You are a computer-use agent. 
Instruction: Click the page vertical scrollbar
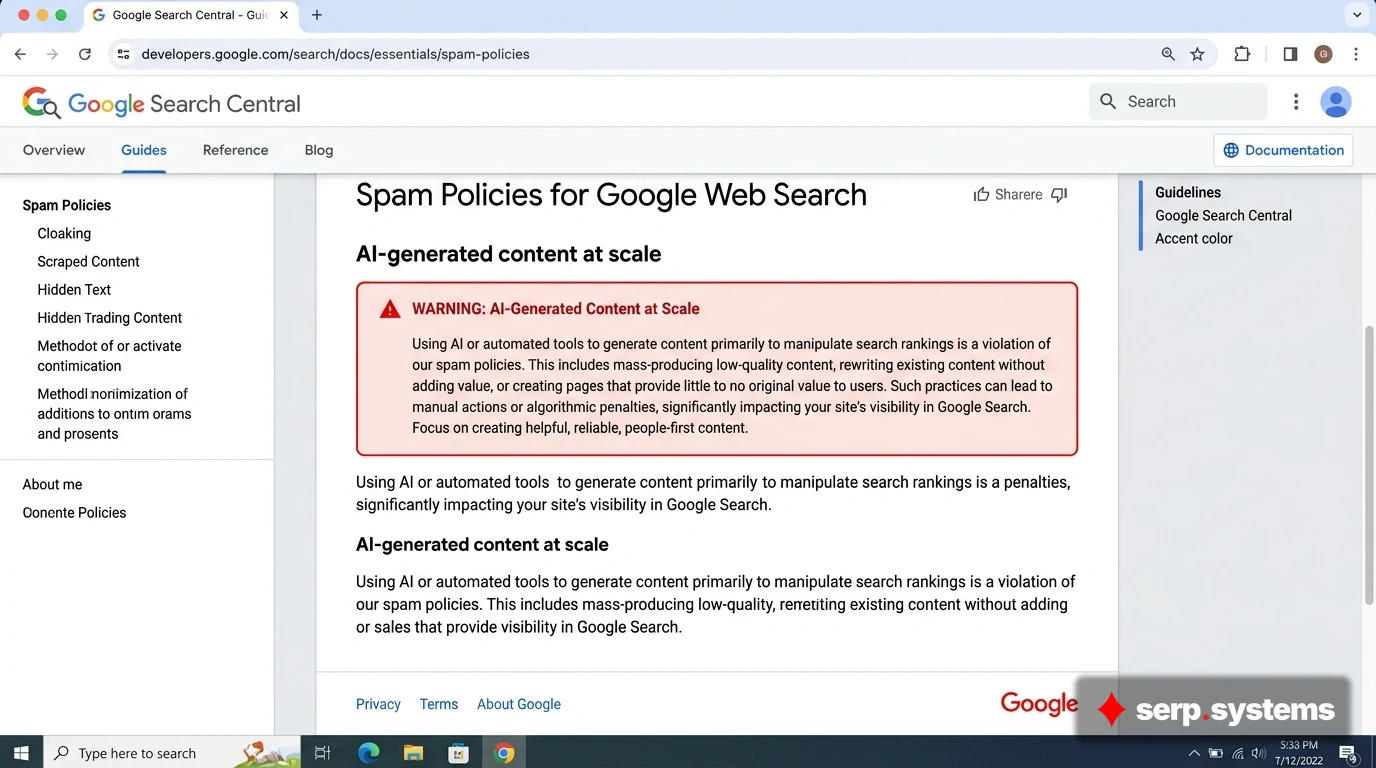pos(1370,464)
